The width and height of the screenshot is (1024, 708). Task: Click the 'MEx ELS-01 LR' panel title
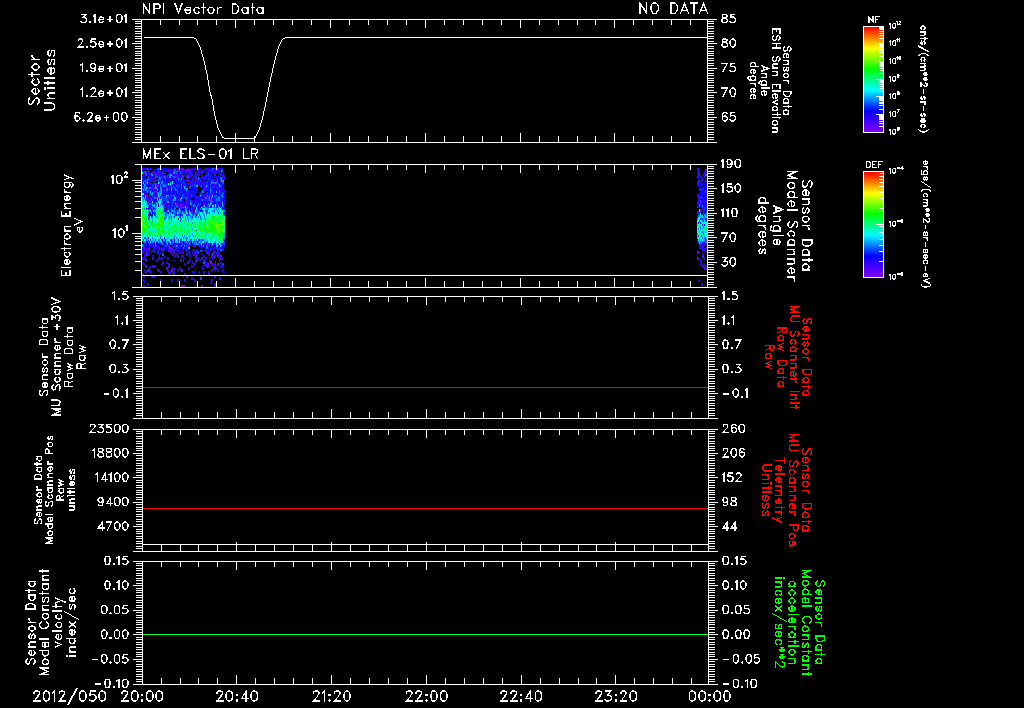tap(200, 154)
